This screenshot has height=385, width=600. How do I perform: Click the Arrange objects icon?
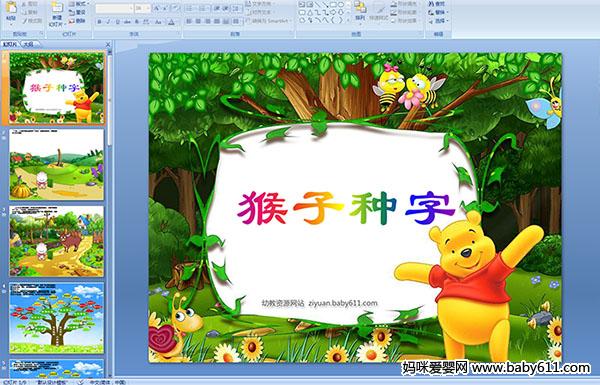click(360, 7)
